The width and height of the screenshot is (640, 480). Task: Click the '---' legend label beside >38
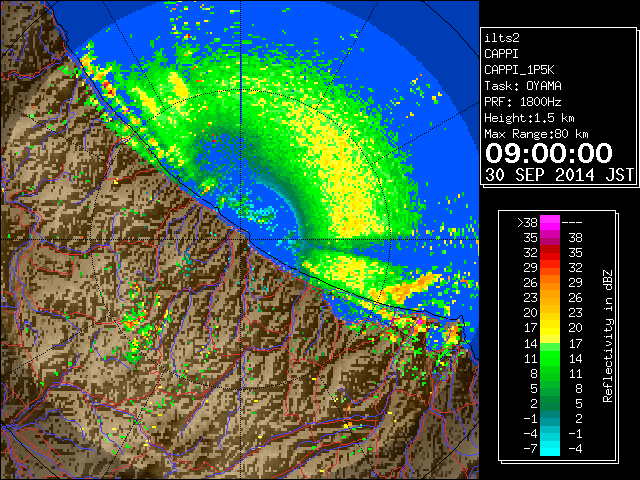[x=572, y=222]
